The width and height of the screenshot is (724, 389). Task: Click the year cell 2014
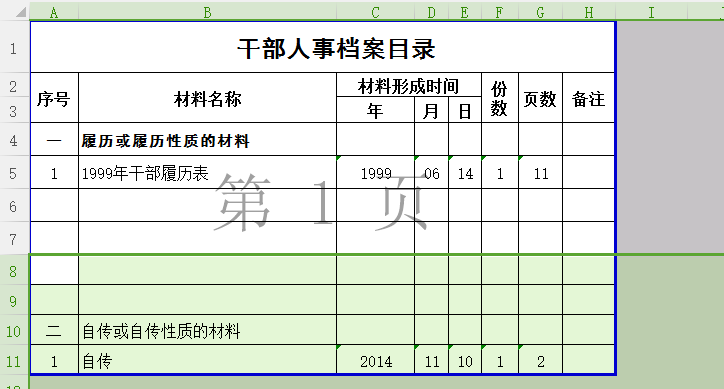[375, 360]
